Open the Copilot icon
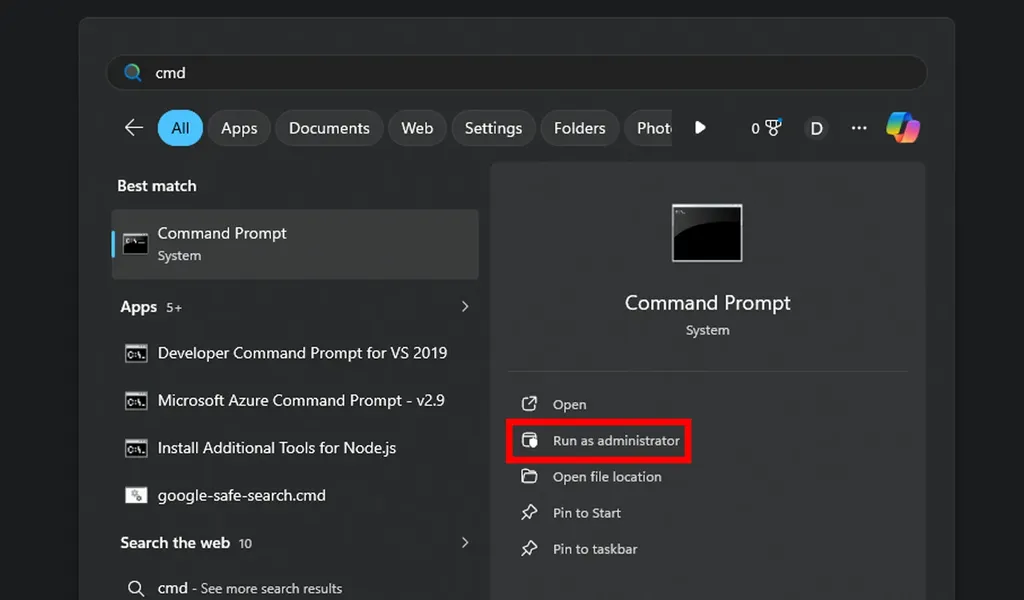 tap(902, 128)
